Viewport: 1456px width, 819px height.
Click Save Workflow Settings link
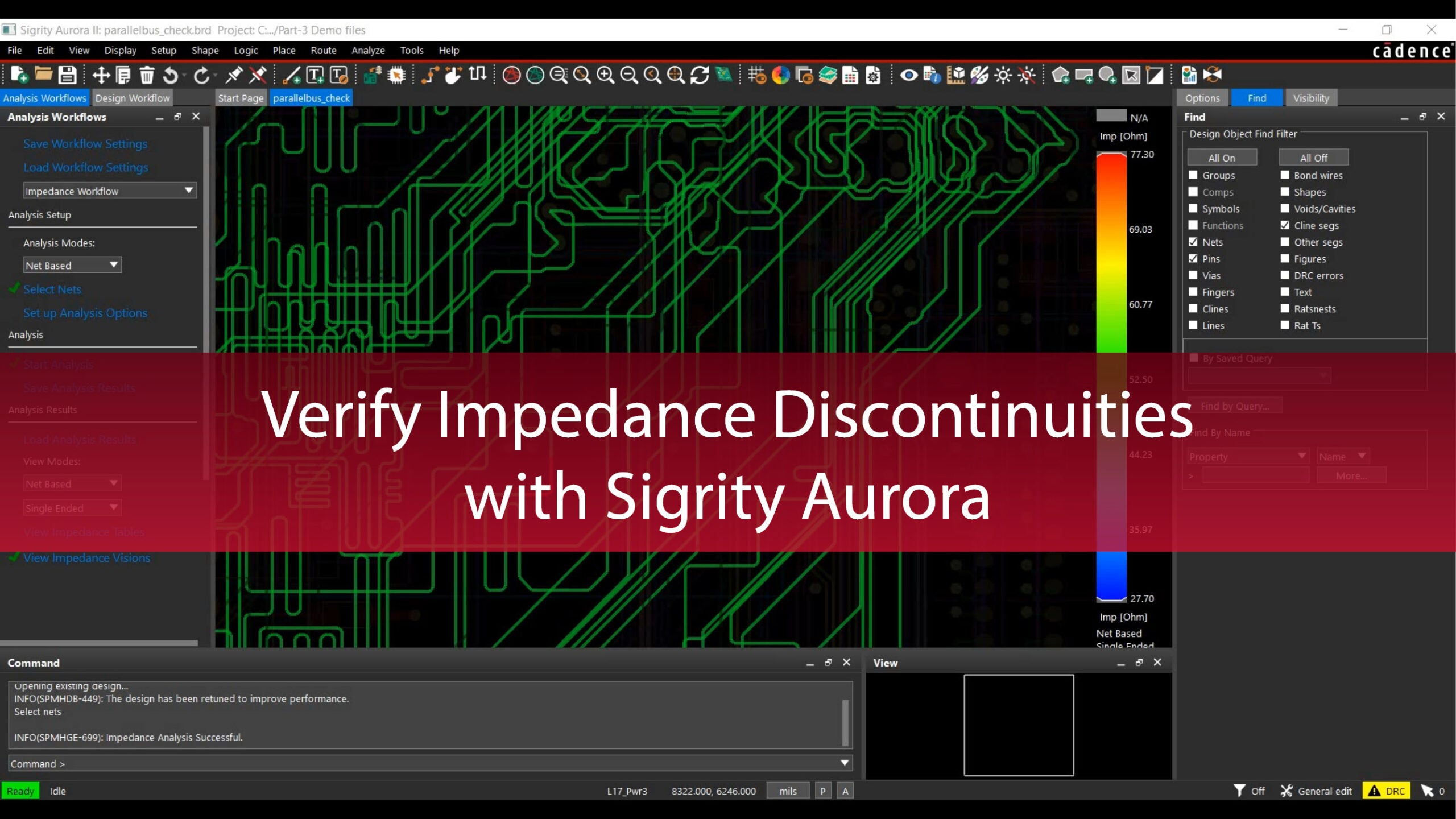(x=85, y=144)
